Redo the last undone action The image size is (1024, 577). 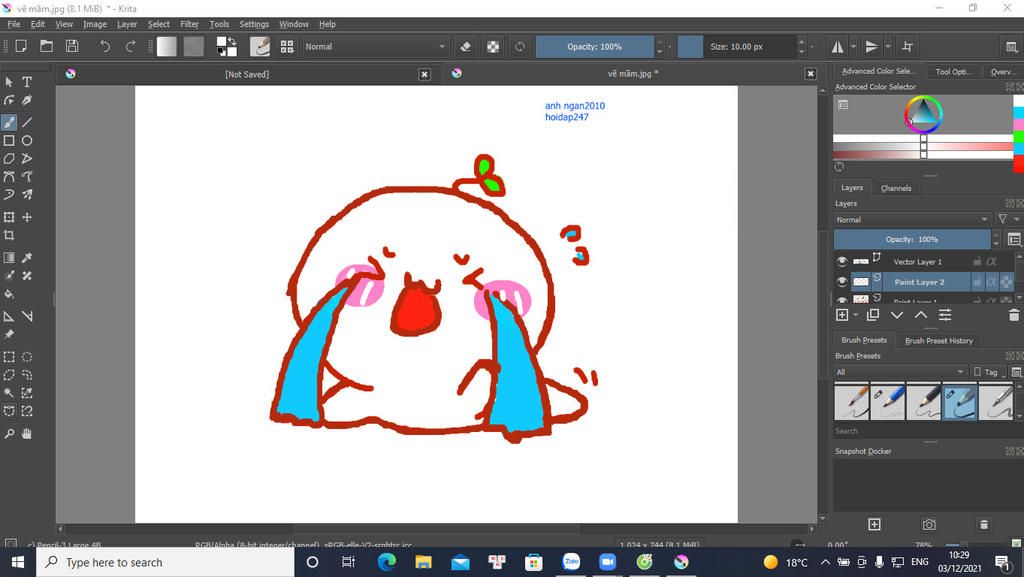(x=130, y=46)
